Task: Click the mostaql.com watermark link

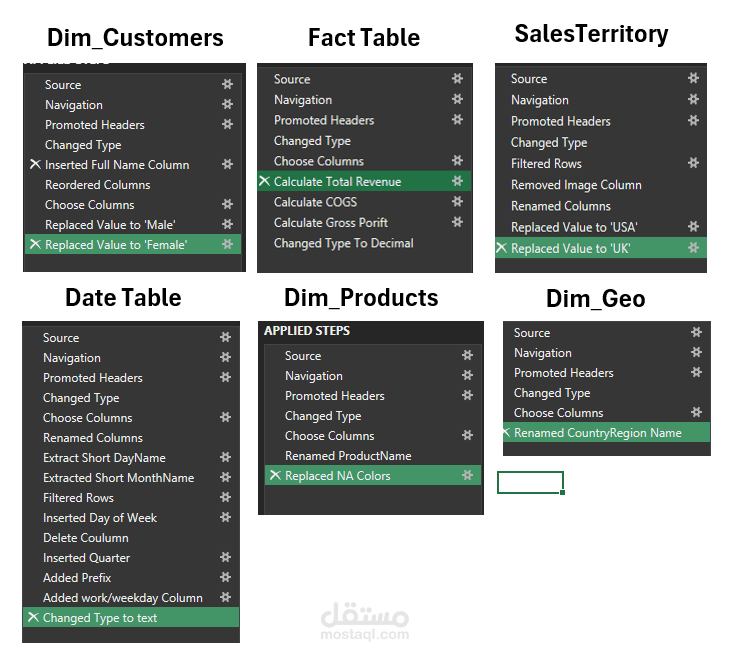Action: 364,634
